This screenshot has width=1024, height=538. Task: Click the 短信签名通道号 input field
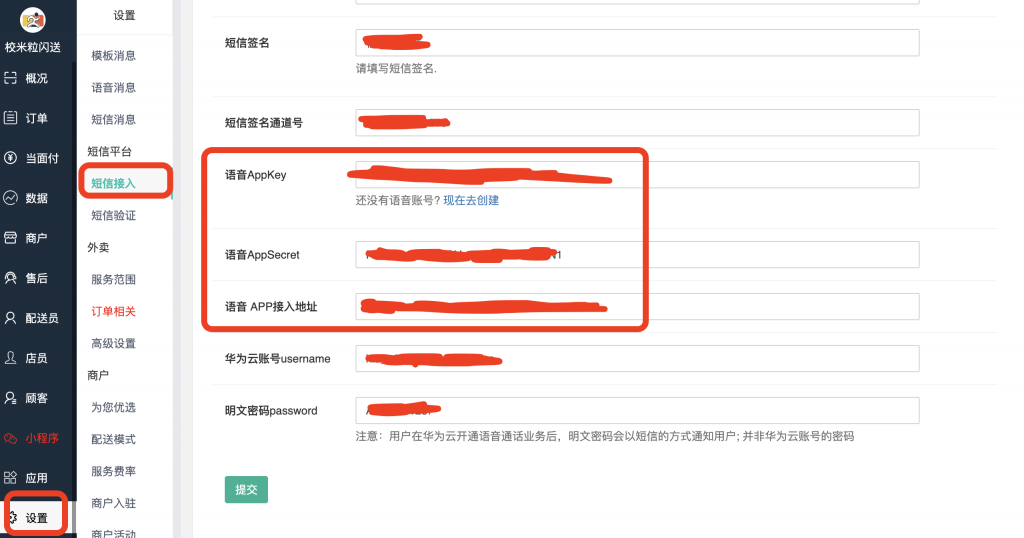tap(637, 123)
